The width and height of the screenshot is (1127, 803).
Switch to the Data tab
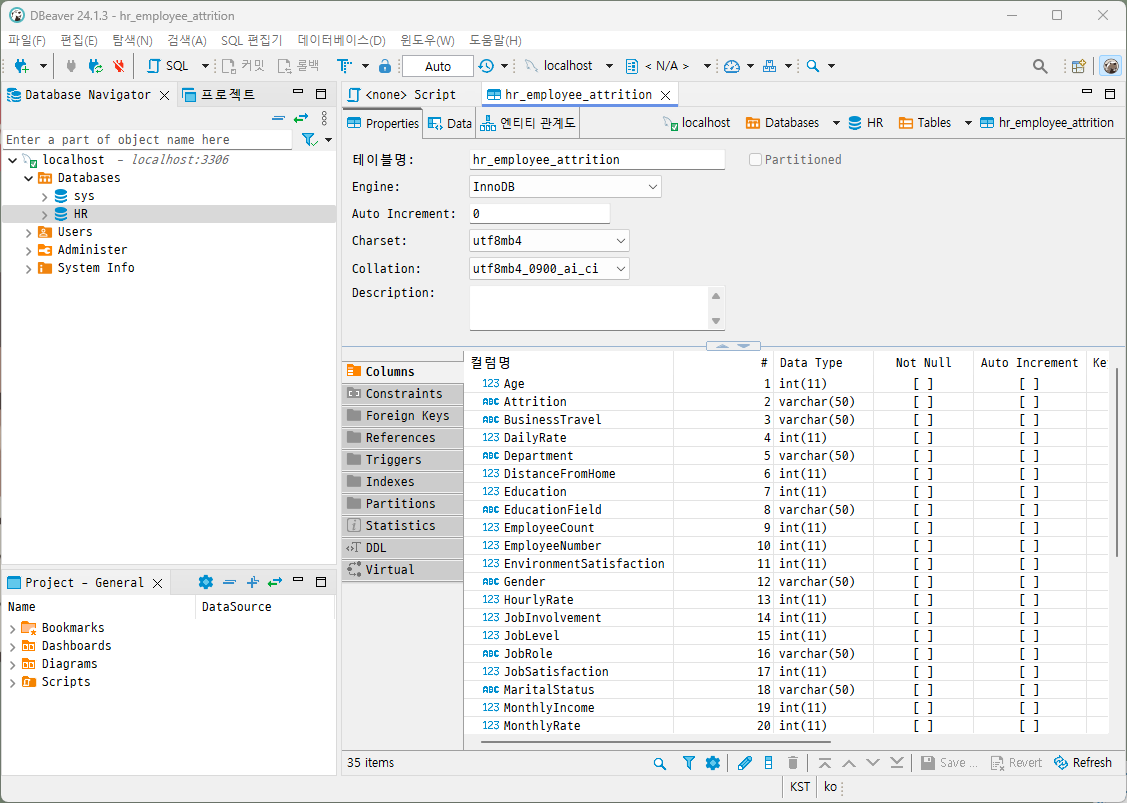coord(451,124)
